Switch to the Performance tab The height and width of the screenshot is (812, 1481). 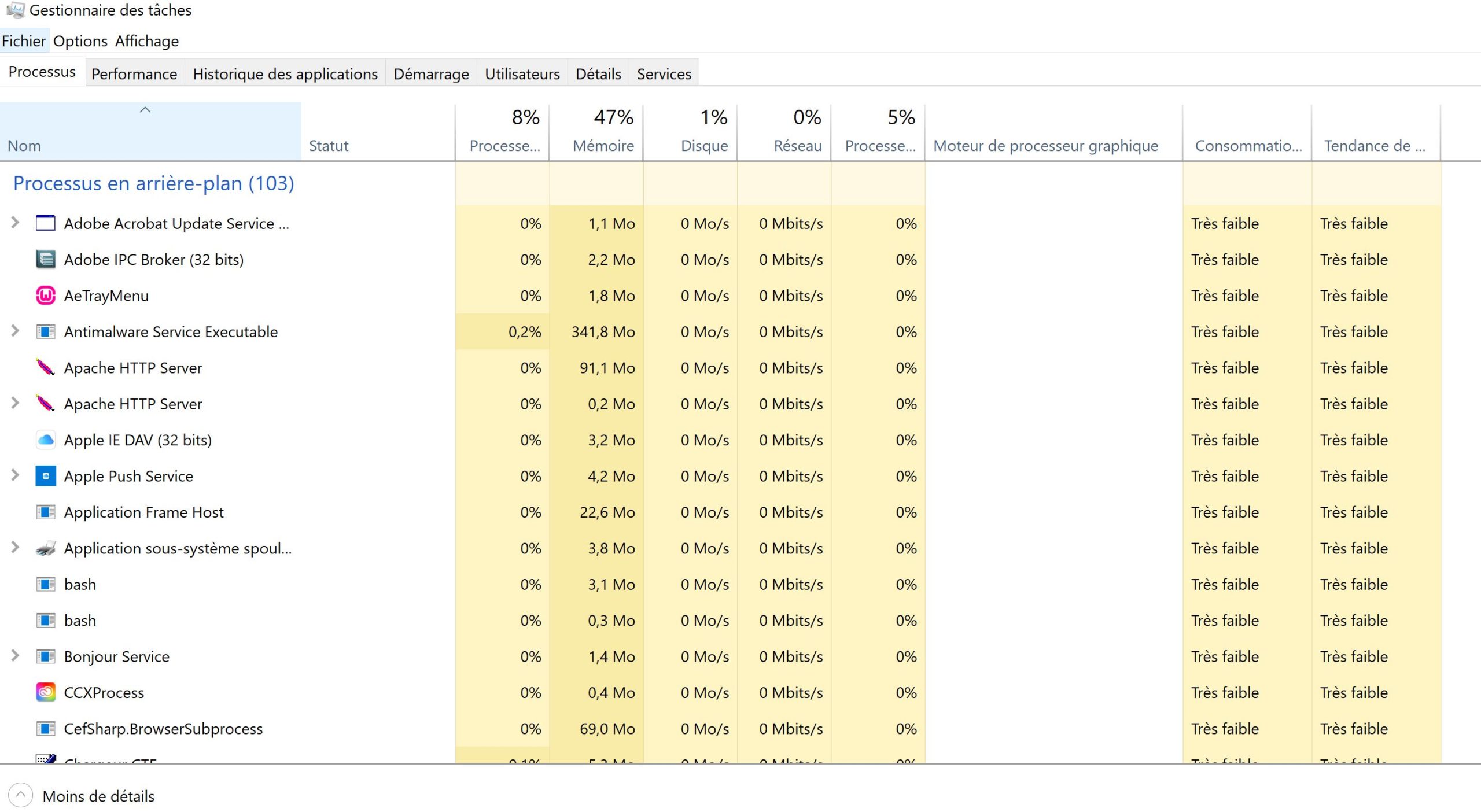coord(134,74)
